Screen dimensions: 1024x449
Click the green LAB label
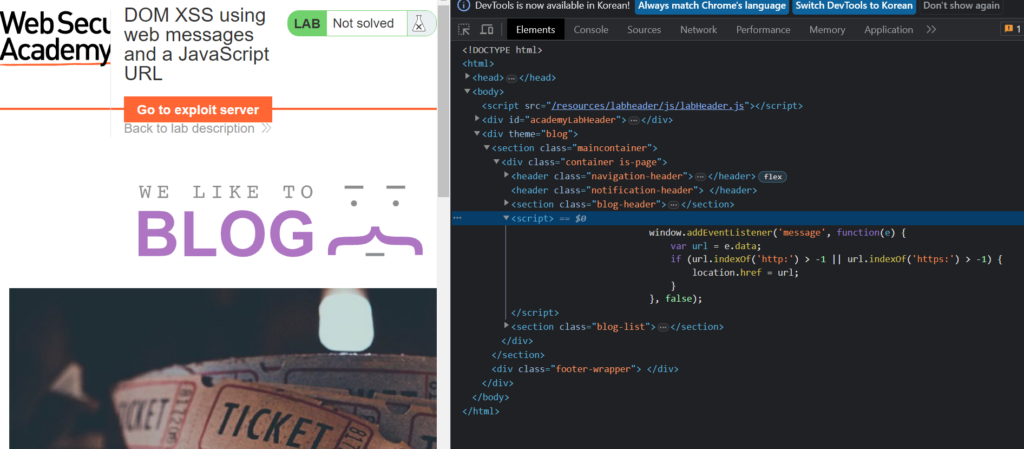click(307, 23)
